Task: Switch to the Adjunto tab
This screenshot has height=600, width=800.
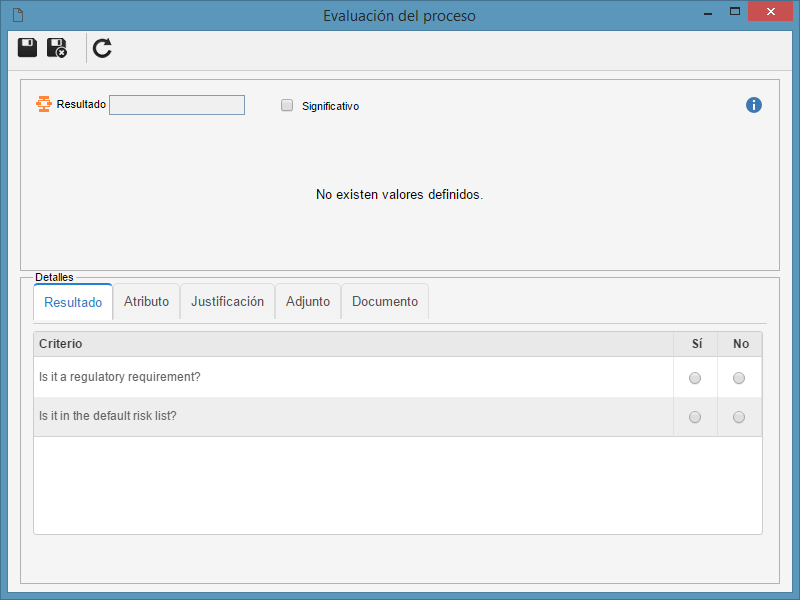Action: (308, 302)
